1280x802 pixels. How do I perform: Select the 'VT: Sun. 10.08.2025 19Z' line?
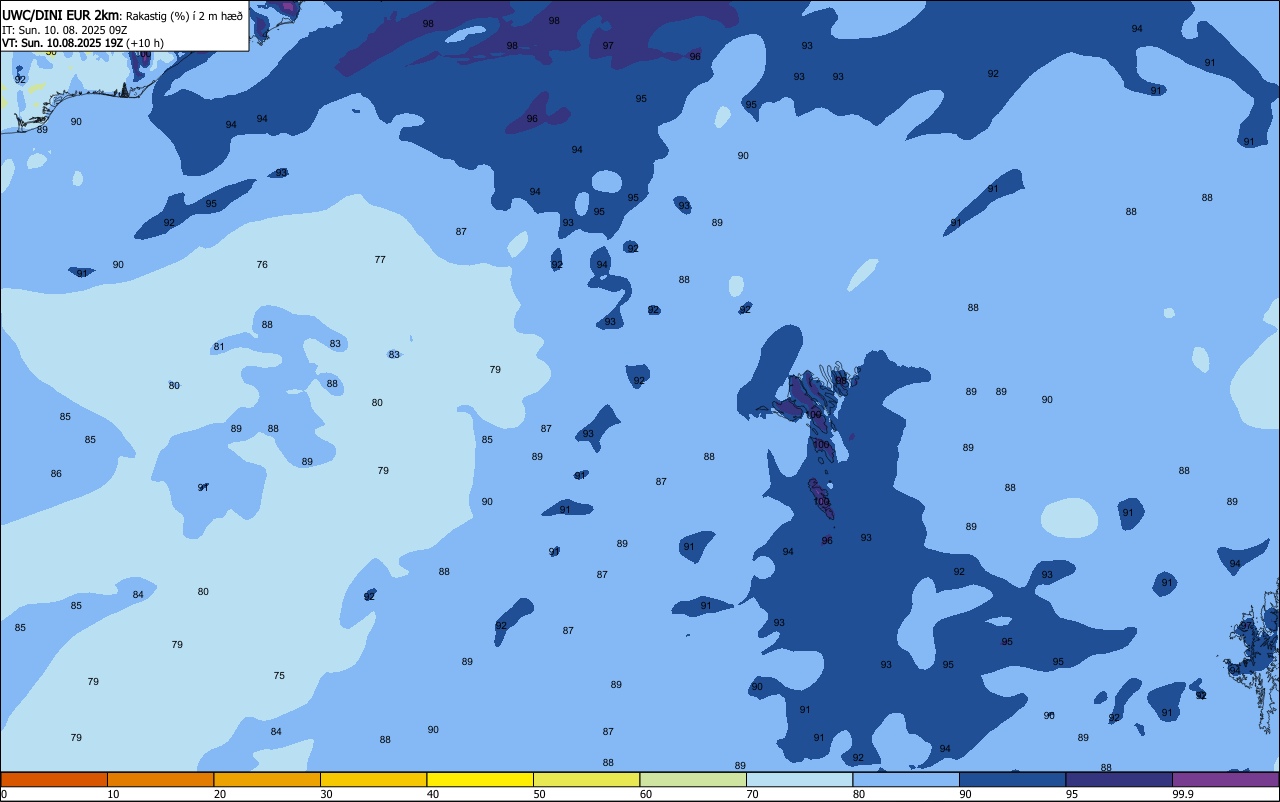62,43
